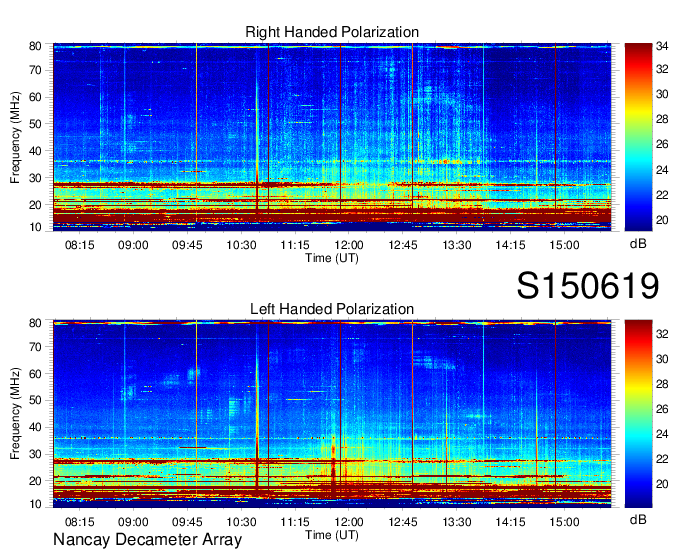Click the Left Handed spectrogram plot
Image resolution: width=680 pixels, height=552 pixels.
[x=332, y=414]
